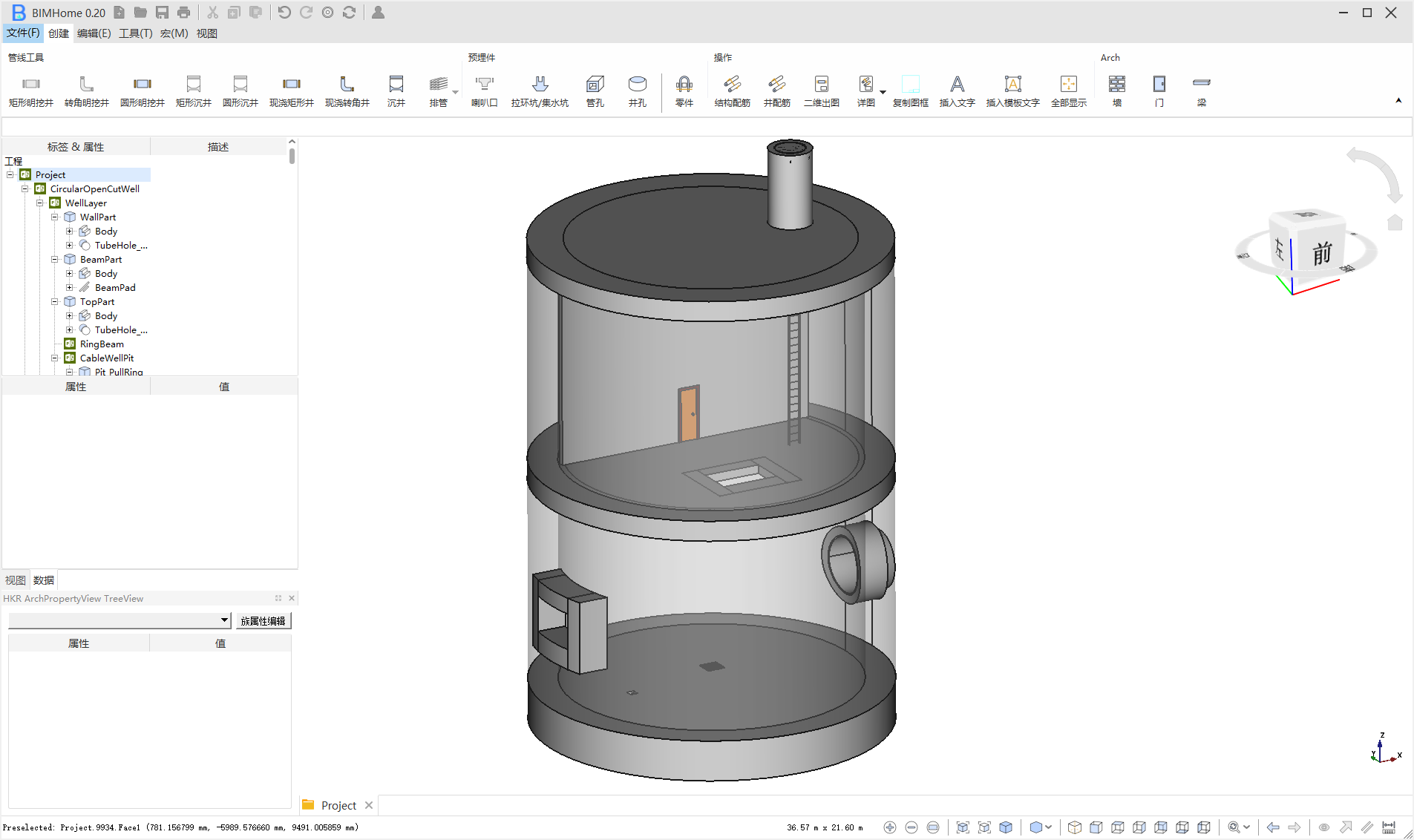Close the Project document tab
The width and height of the screenshot is (1414, 840).
pos(369,805)
